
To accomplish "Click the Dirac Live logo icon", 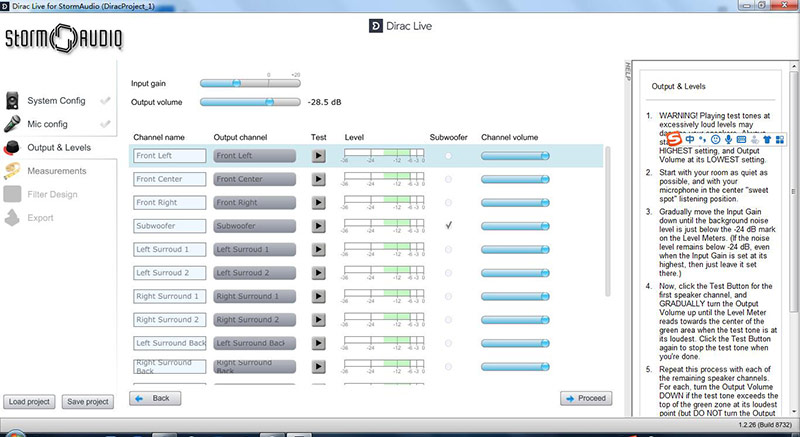I will (x=376, y=26).
